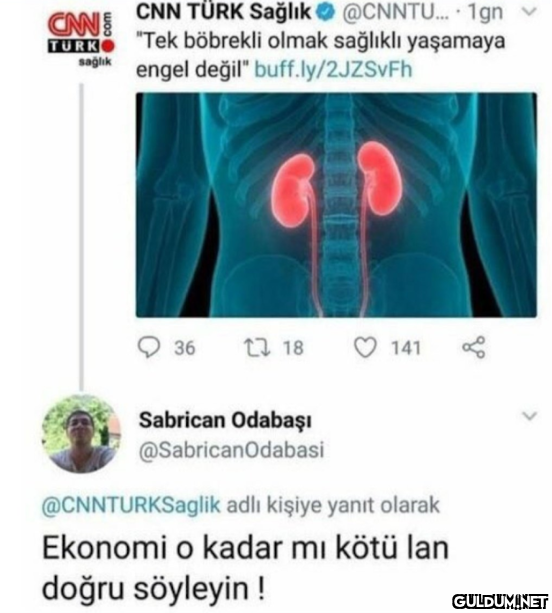Click the CNN TÜRK Sağlık account name
552x613 pixels.
(224, 12)
